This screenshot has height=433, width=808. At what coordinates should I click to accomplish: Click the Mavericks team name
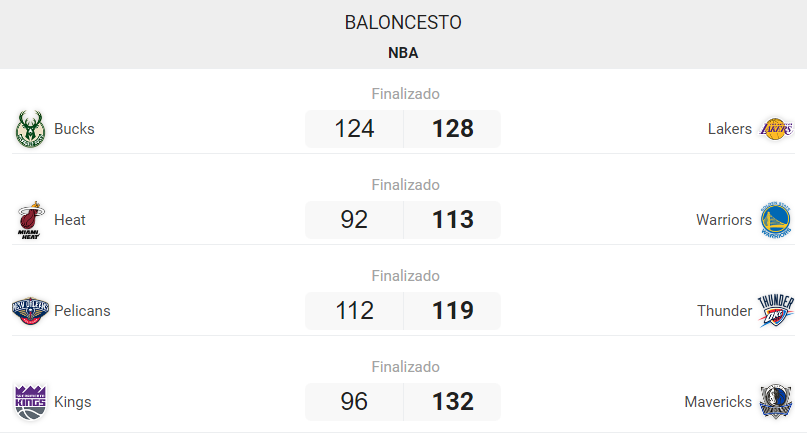718,402
